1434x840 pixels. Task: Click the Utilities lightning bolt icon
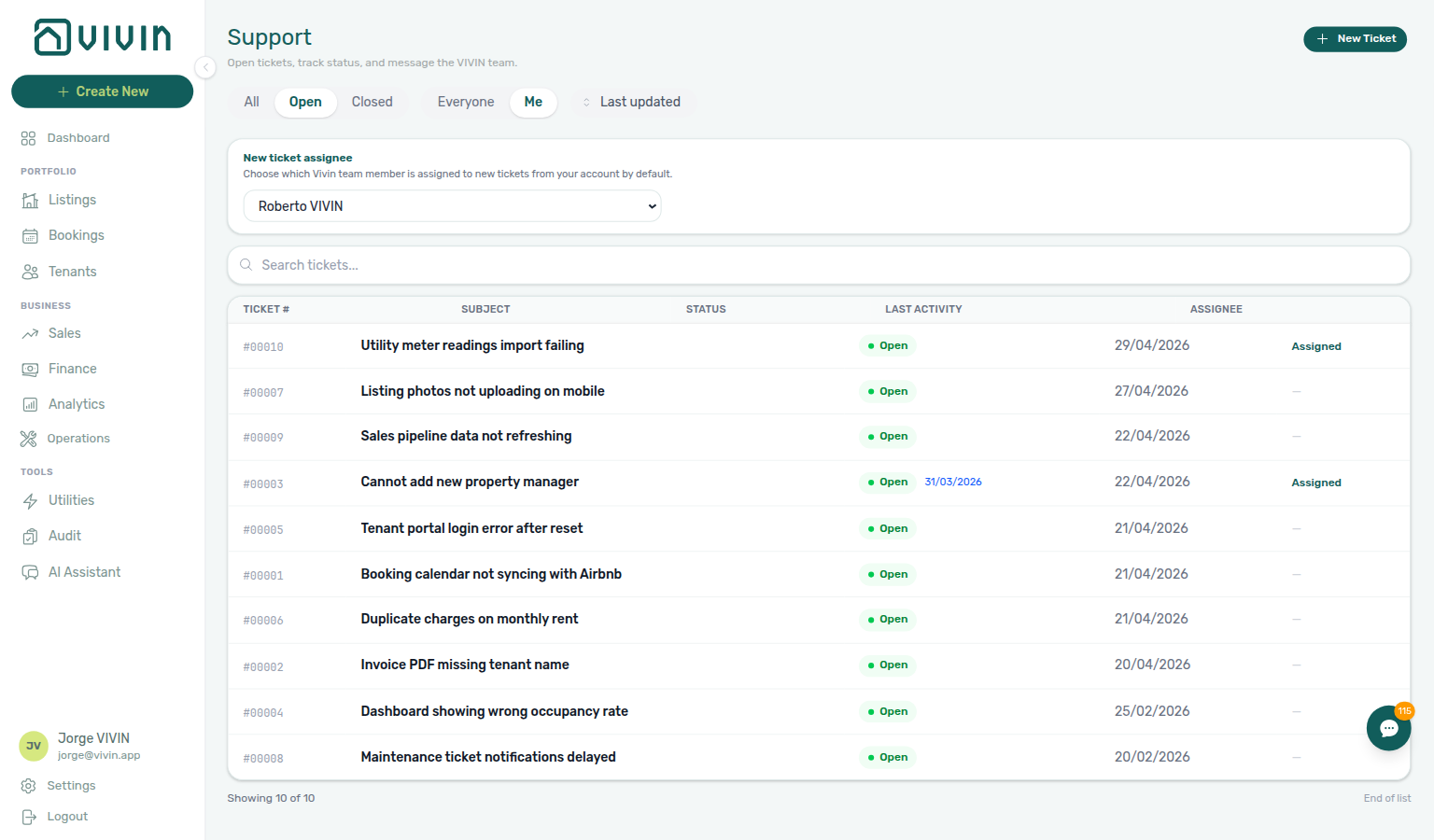30,501
